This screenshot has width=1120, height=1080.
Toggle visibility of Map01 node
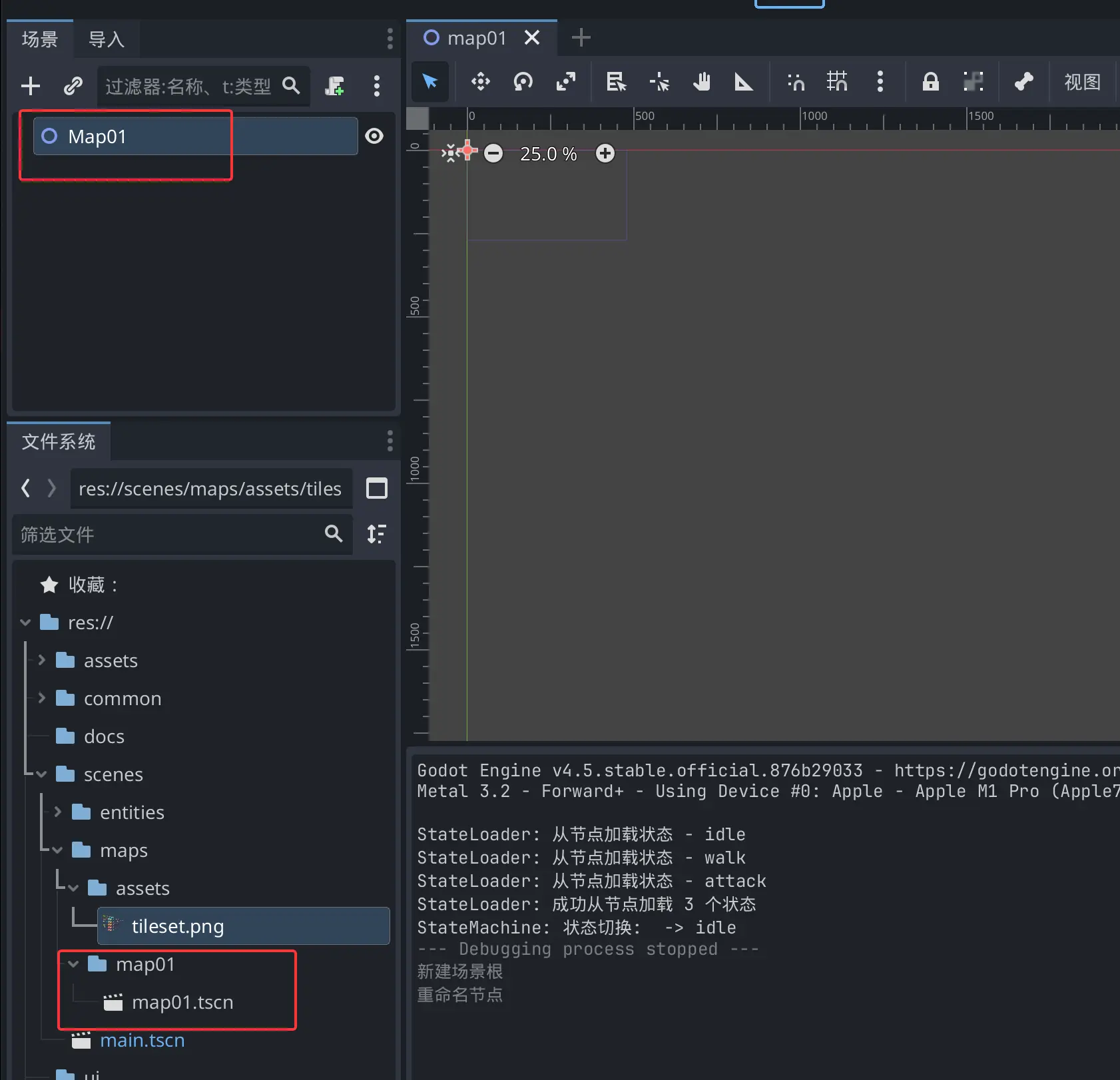click(x=374, y=136)
